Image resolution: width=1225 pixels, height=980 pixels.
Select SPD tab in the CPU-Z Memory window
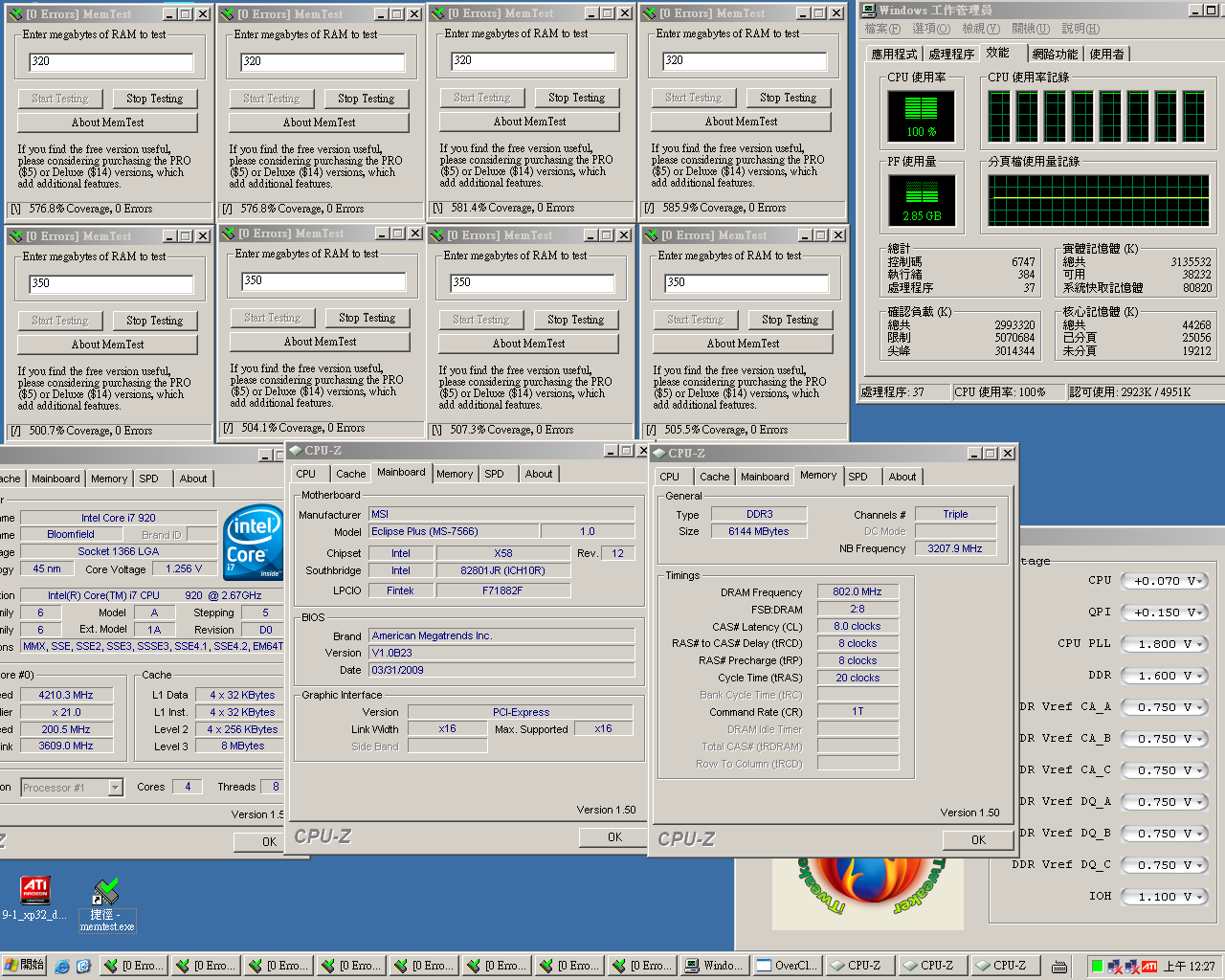(858, 477)
